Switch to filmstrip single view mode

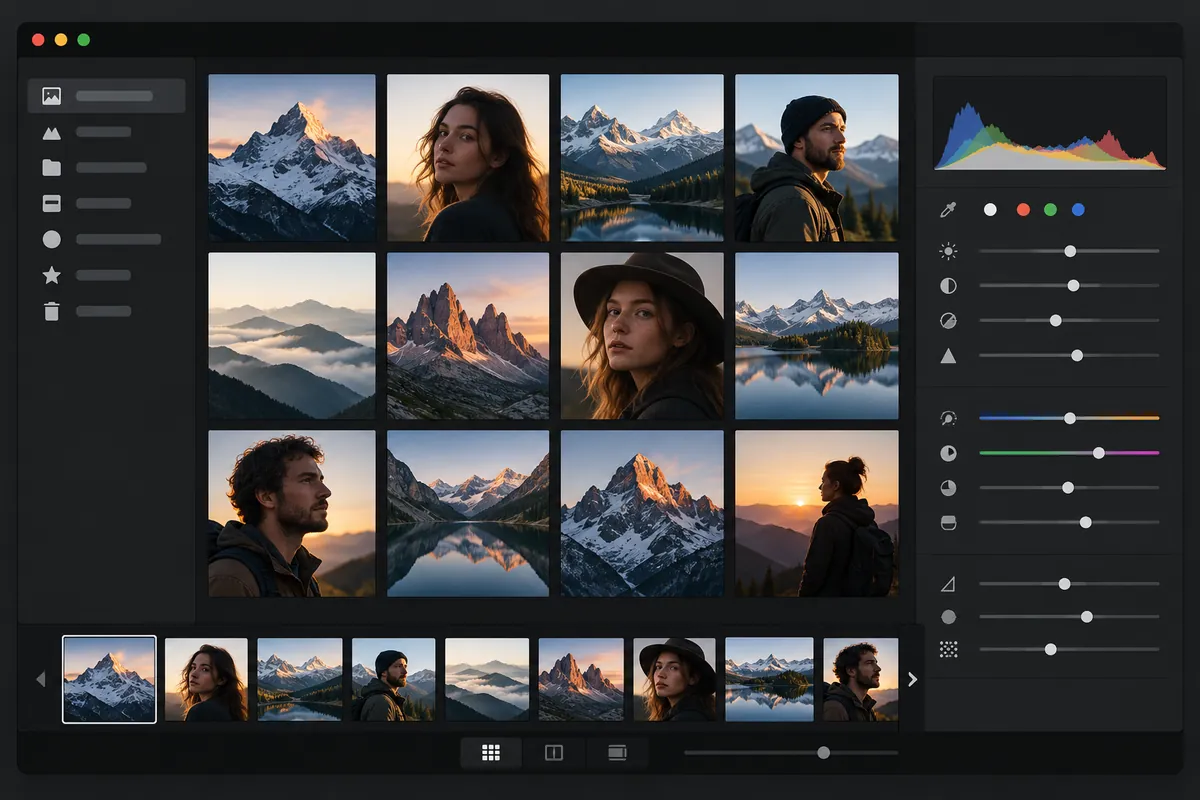coord(617,753)
